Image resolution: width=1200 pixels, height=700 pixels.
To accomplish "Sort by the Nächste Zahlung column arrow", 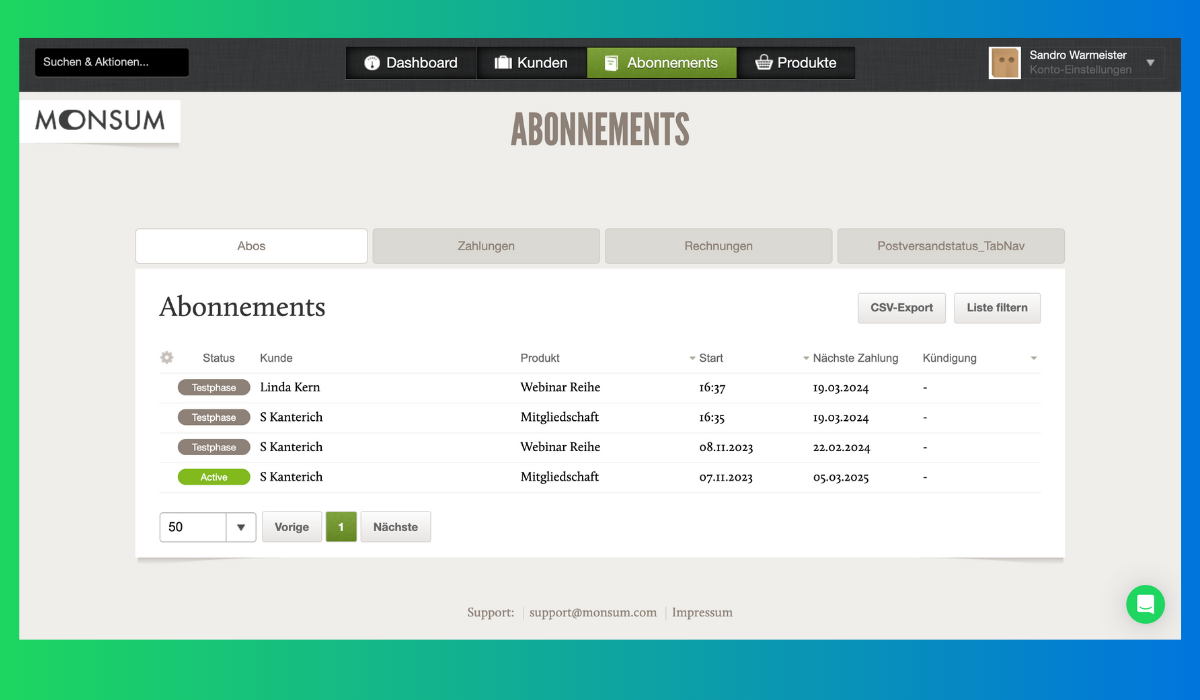I will (806, 358).
